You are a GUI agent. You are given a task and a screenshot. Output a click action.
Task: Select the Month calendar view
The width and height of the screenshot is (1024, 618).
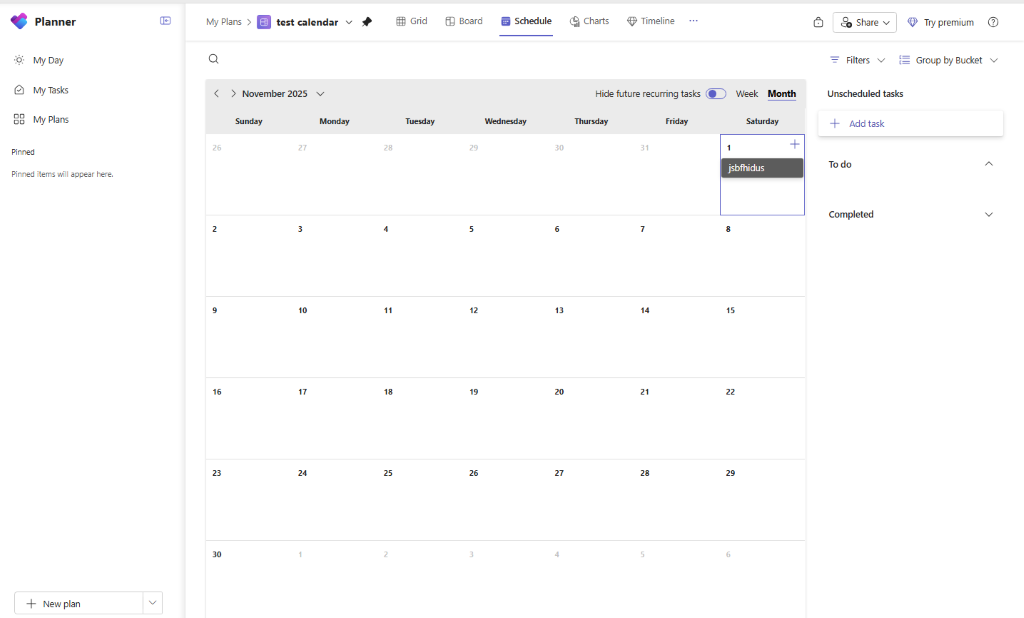click(782, 93)
